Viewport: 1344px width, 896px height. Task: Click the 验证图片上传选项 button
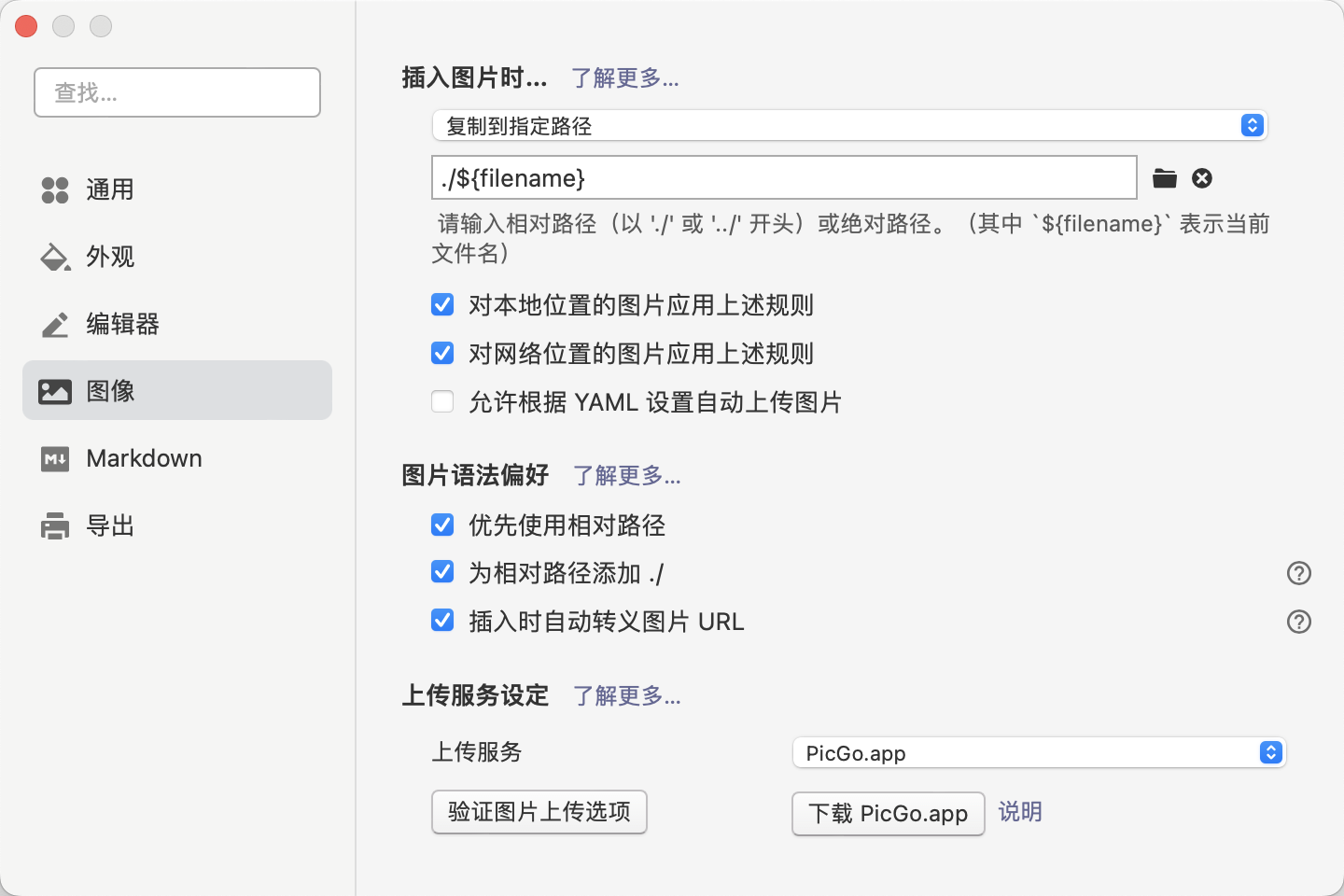(x=539, y=812)
